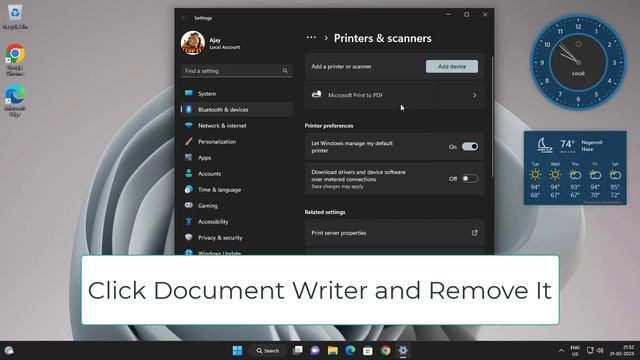
Task: Click the search magnifier in Find a setting
Action: pyautogui.click(x=285, y=71)
